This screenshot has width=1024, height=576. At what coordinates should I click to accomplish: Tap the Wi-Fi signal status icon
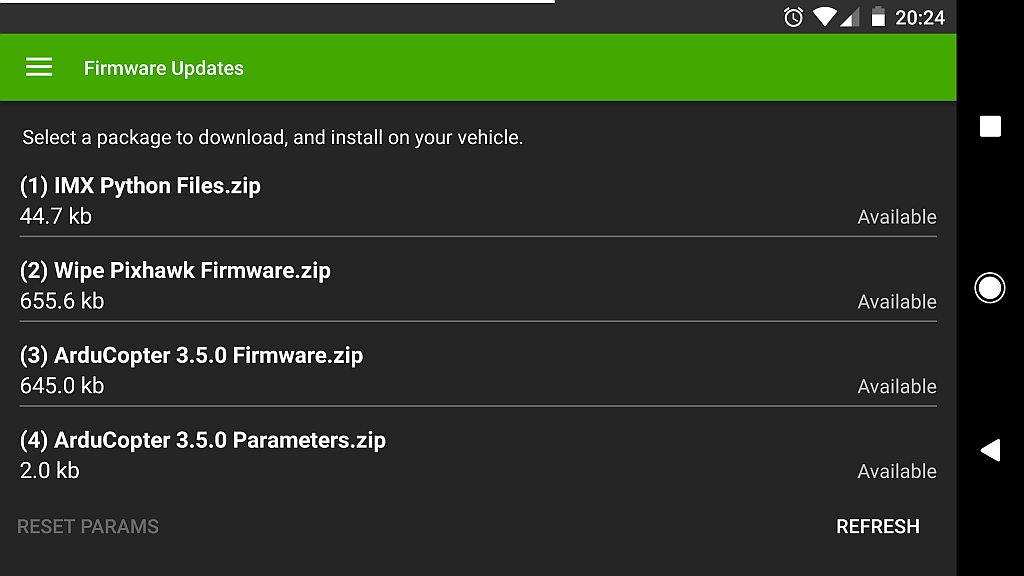[x=824, y=17]
